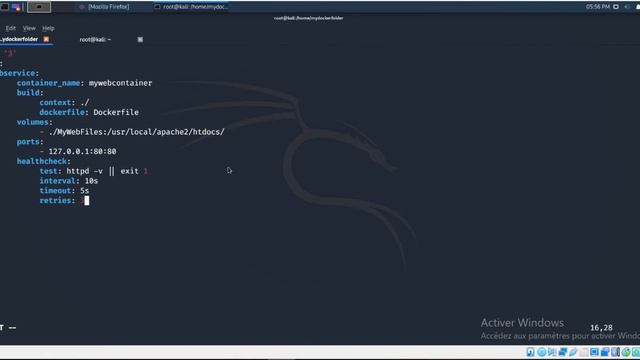The image size is (640, 360).
Task: Click the interval: 10s line
Action: (x=69, y=181)
